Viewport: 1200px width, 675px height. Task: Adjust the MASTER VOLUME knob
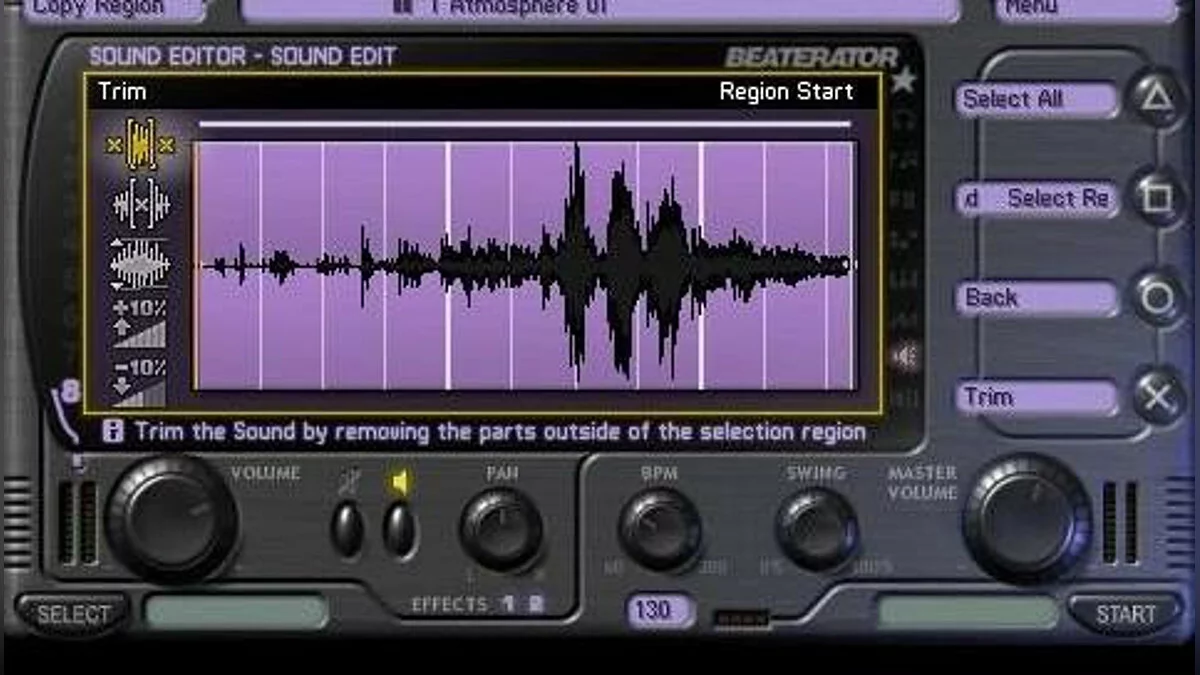[x=1027, y=517]
